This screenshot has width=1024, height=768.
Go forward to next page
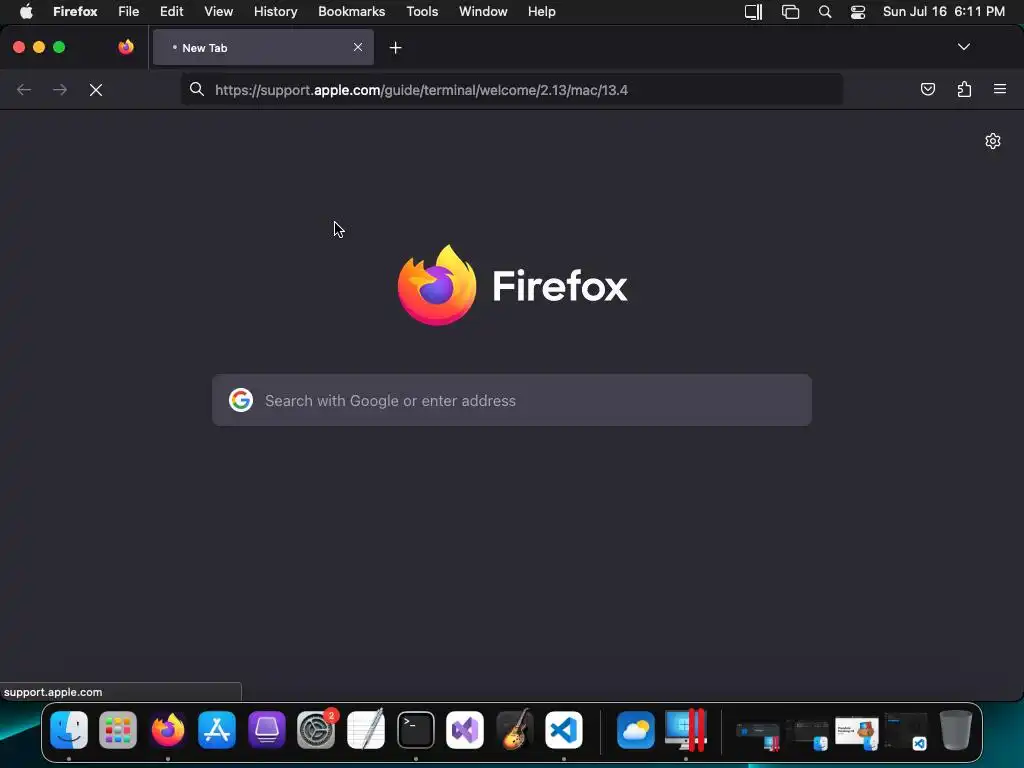coord(60,90)
